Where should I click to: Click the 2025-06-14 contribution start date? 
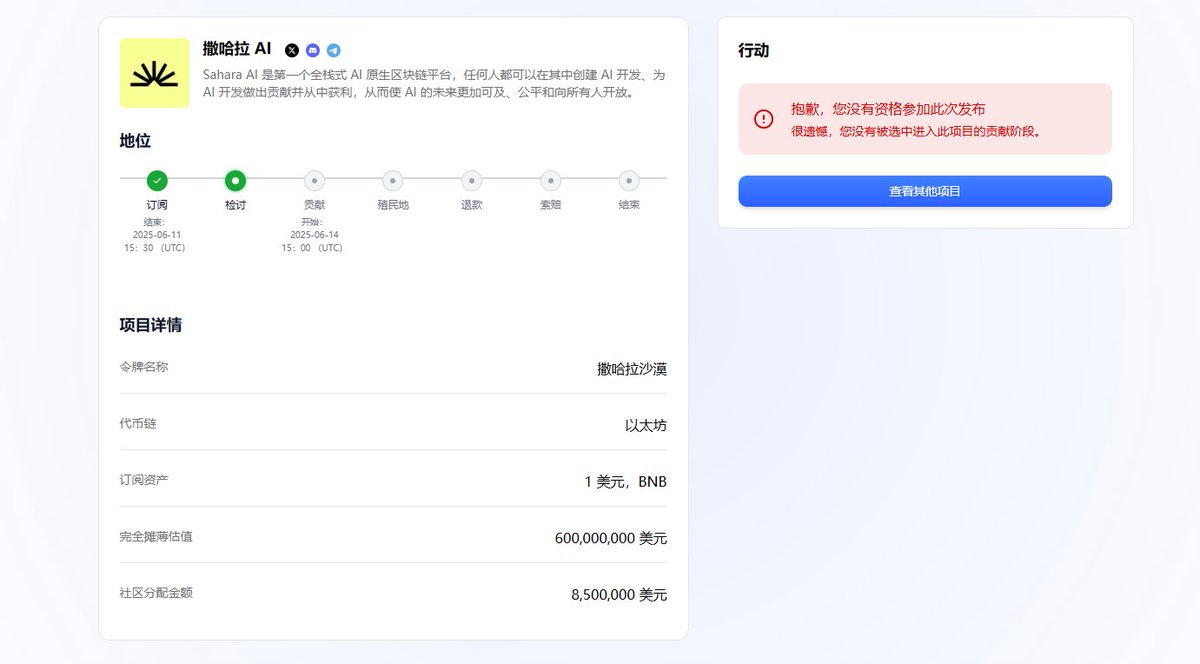coord(314,234)
